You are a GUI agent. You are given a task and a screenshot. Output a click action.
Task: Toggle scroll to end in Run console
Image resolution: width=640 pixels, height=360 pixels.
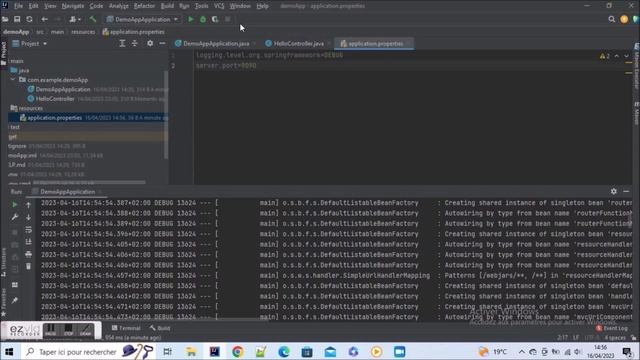coord(29,242)
